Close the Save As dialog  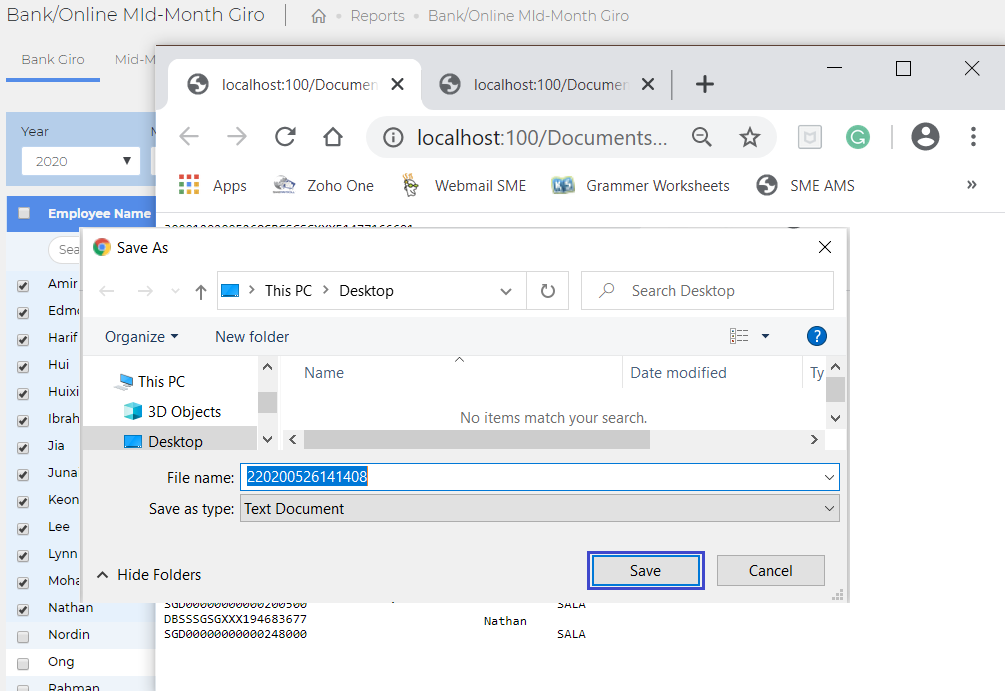click(825, 247)
